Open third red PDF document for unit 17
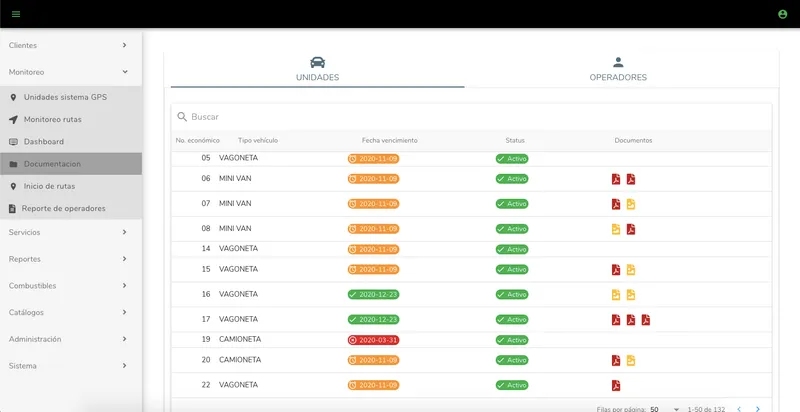Viewport: 800px width, 412px height. click(x=645, y=320)
